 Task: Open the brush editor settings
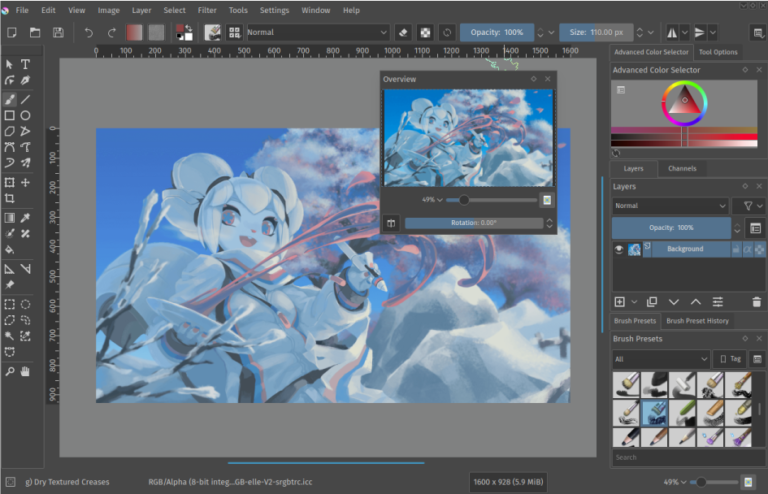coord(212,32)
